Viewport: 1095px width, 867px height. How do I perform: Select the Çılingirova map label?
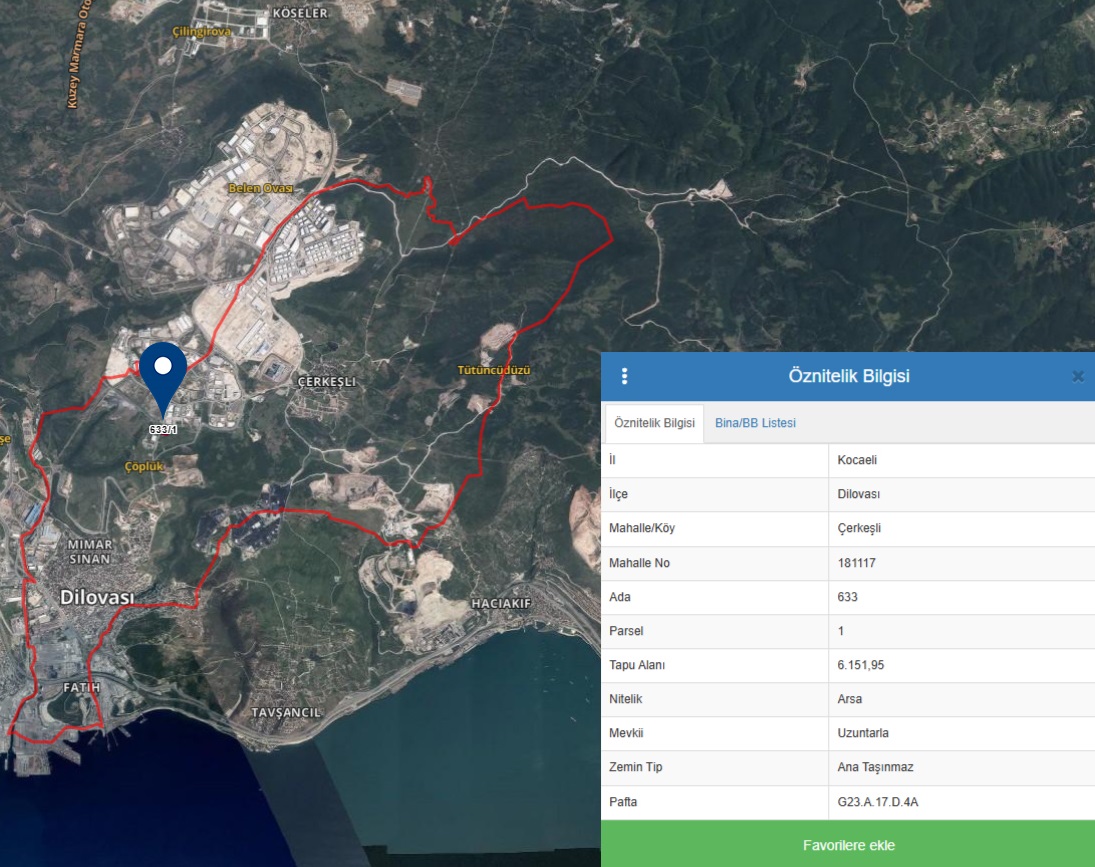click(203, 32)
